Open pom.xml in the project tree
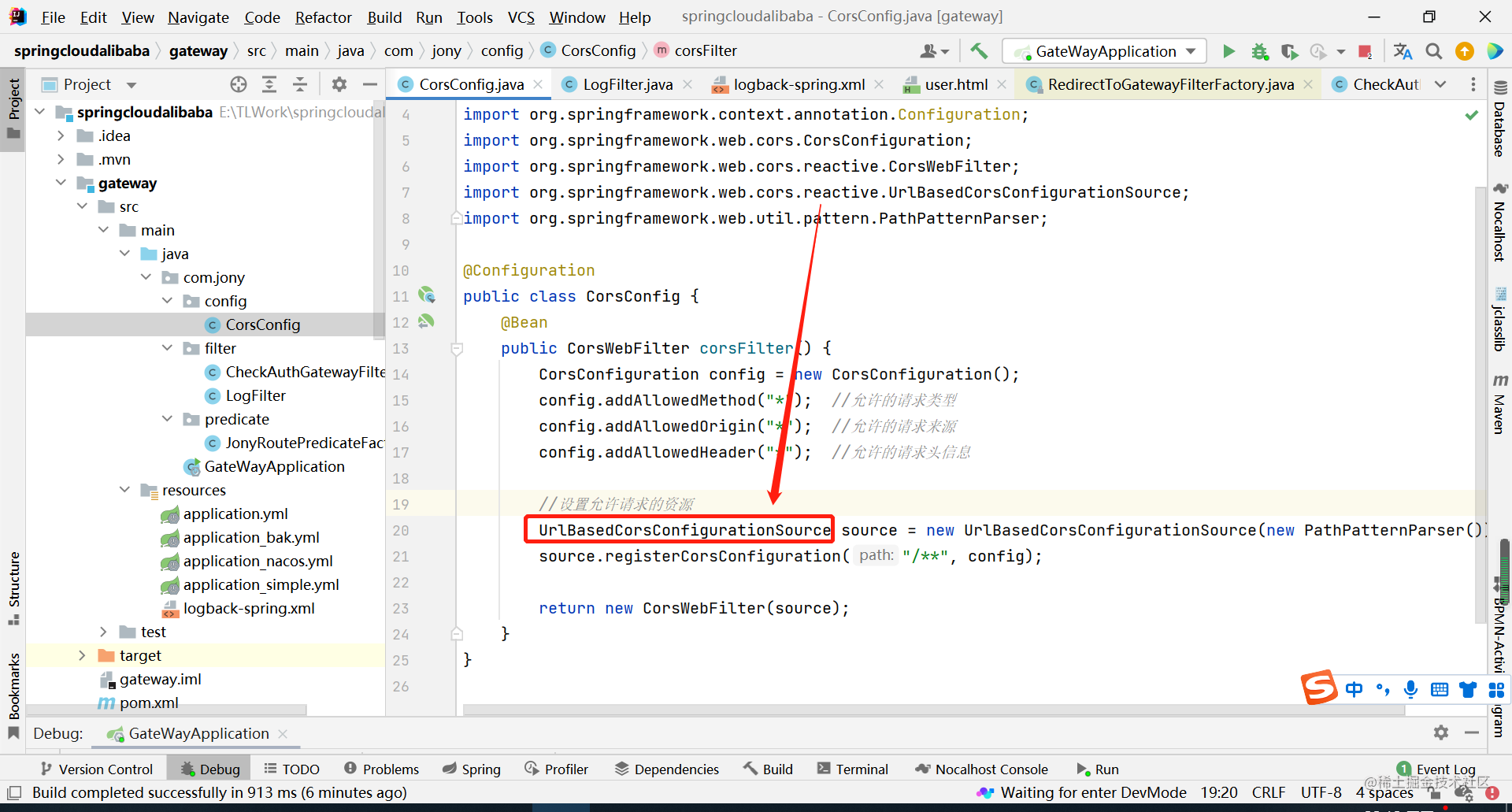 (x=149, y=703)
